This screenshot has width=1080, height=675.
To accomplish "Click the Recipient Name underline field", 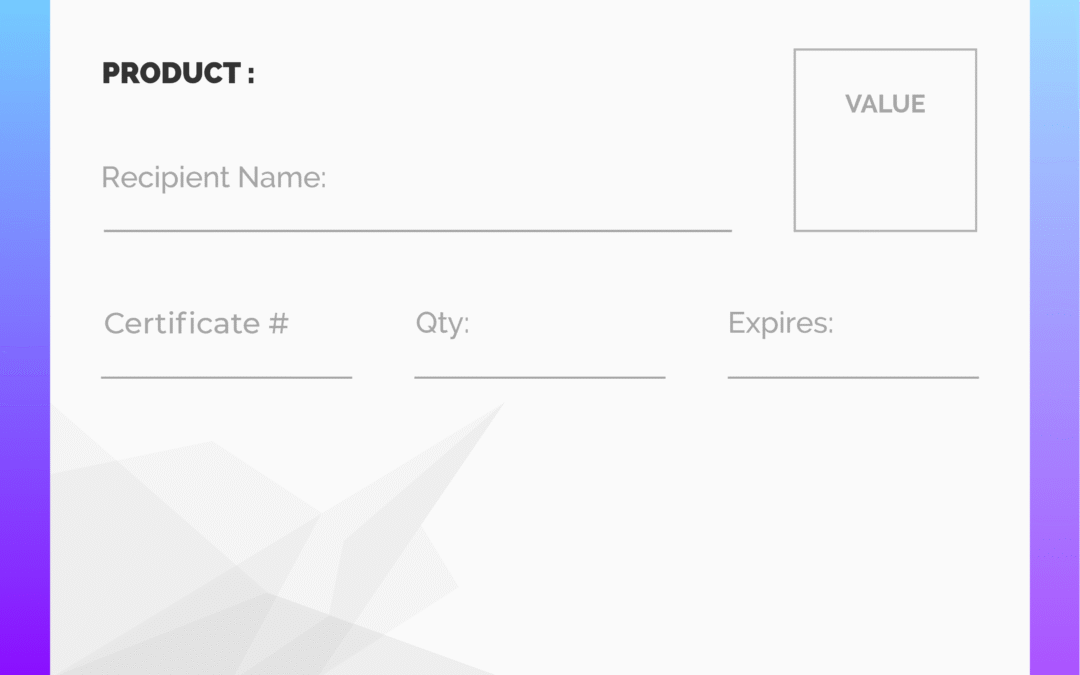I will (417, 231).
